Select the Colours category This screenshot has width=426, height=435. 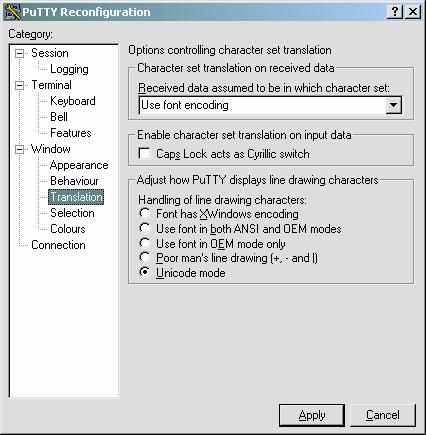(68, 229)
